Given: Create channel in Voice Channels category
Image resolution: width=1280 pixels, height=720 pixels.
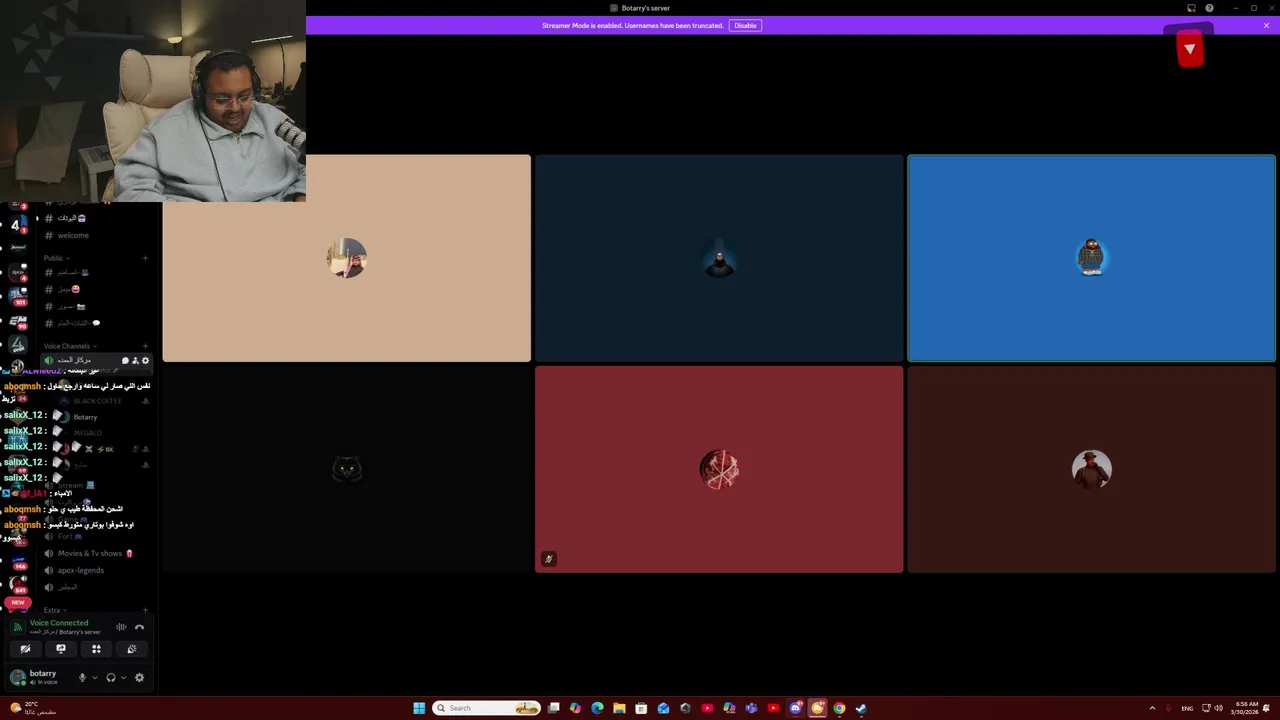Looking at the screenshot, I should tap(145, 346).
